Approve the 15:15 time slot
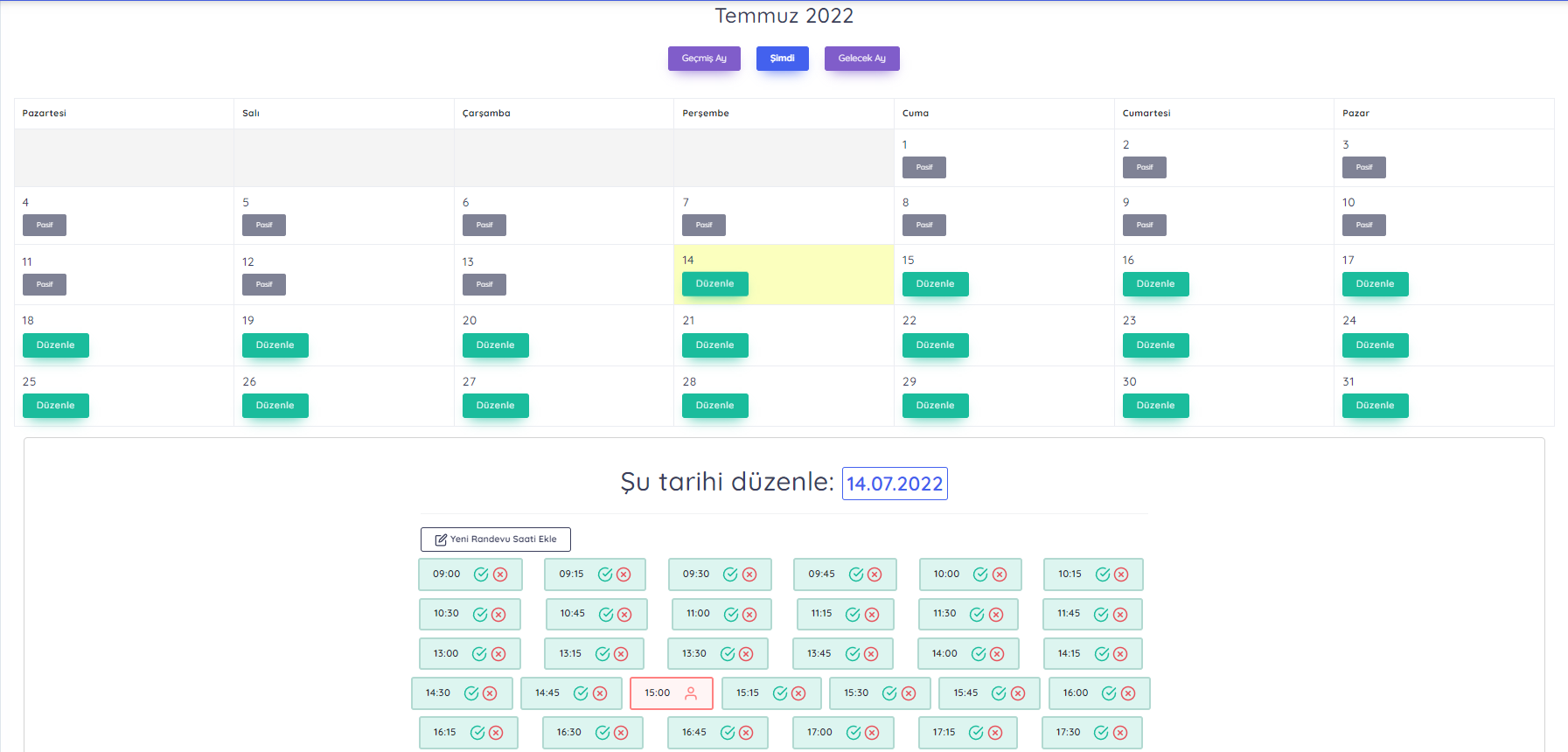 pyautogui.click(x=780, y=693)
